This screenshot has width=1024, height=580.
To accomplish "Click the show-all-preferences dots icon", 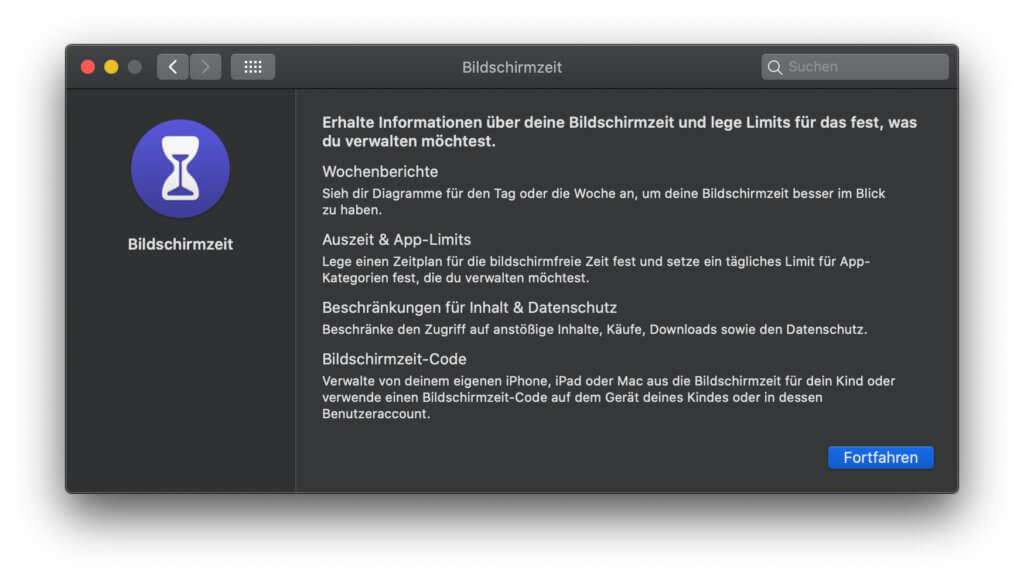I will pos(252,66).
